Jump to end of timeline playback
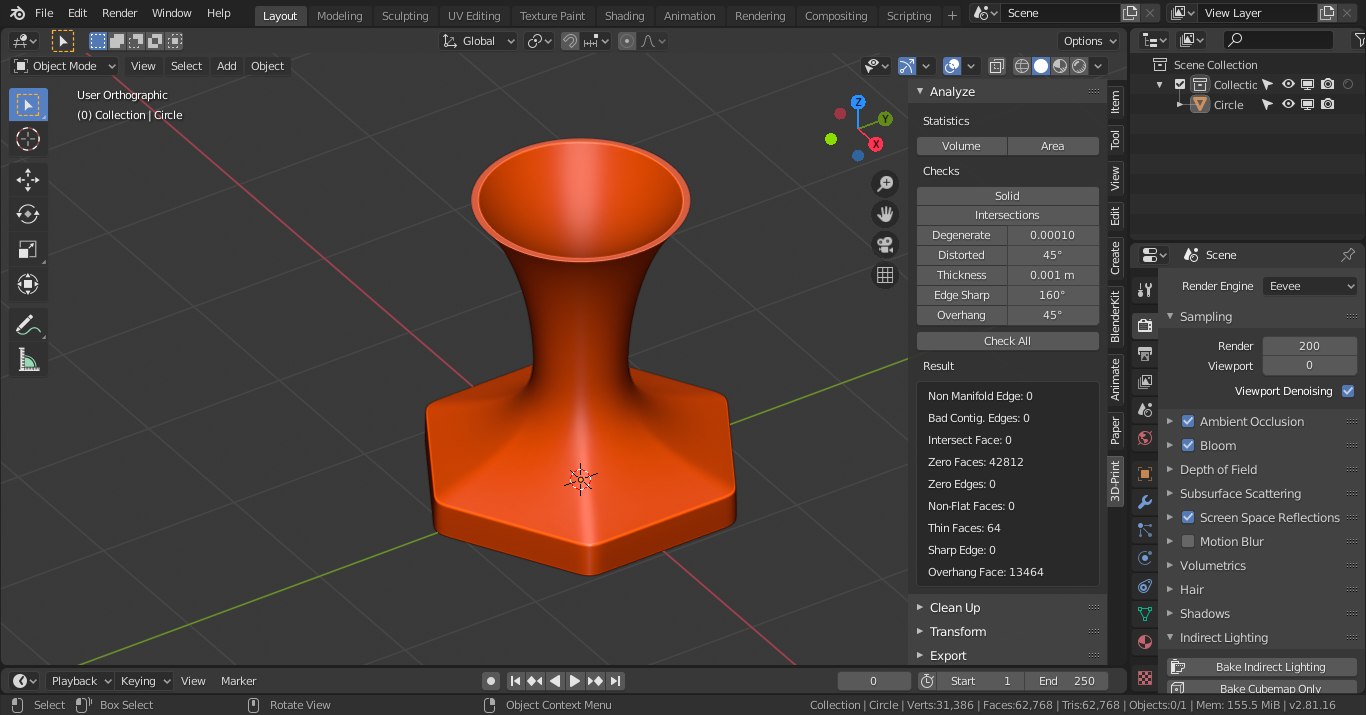The image size is (1366, 715). pos(617,680)
